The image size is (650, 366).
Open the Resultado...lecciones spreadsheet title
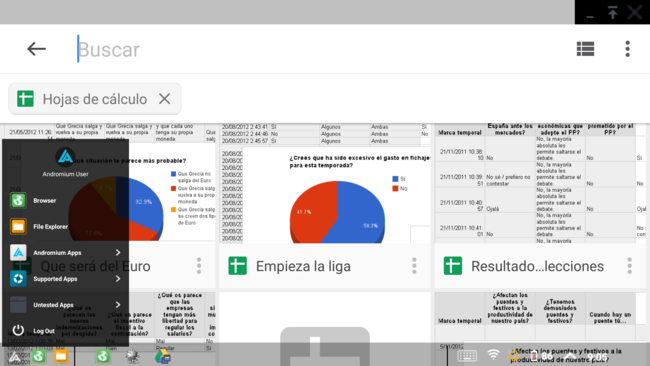[537, 266]
